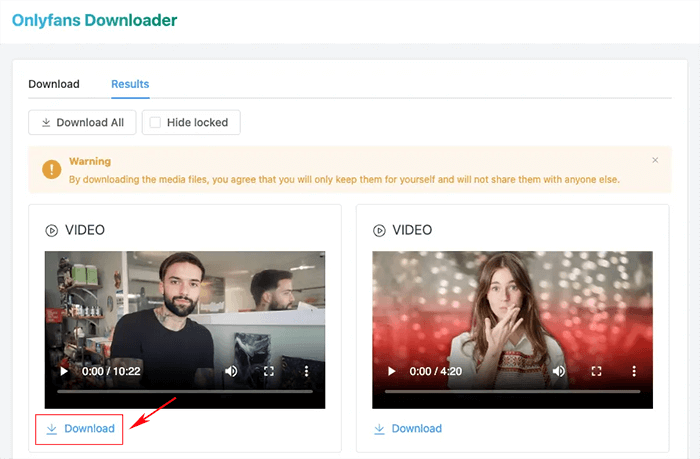The height and width of the screenshot is (459, 700).
Task: Enable the Hide locked checkbox
Action: (x=155, y=123)
